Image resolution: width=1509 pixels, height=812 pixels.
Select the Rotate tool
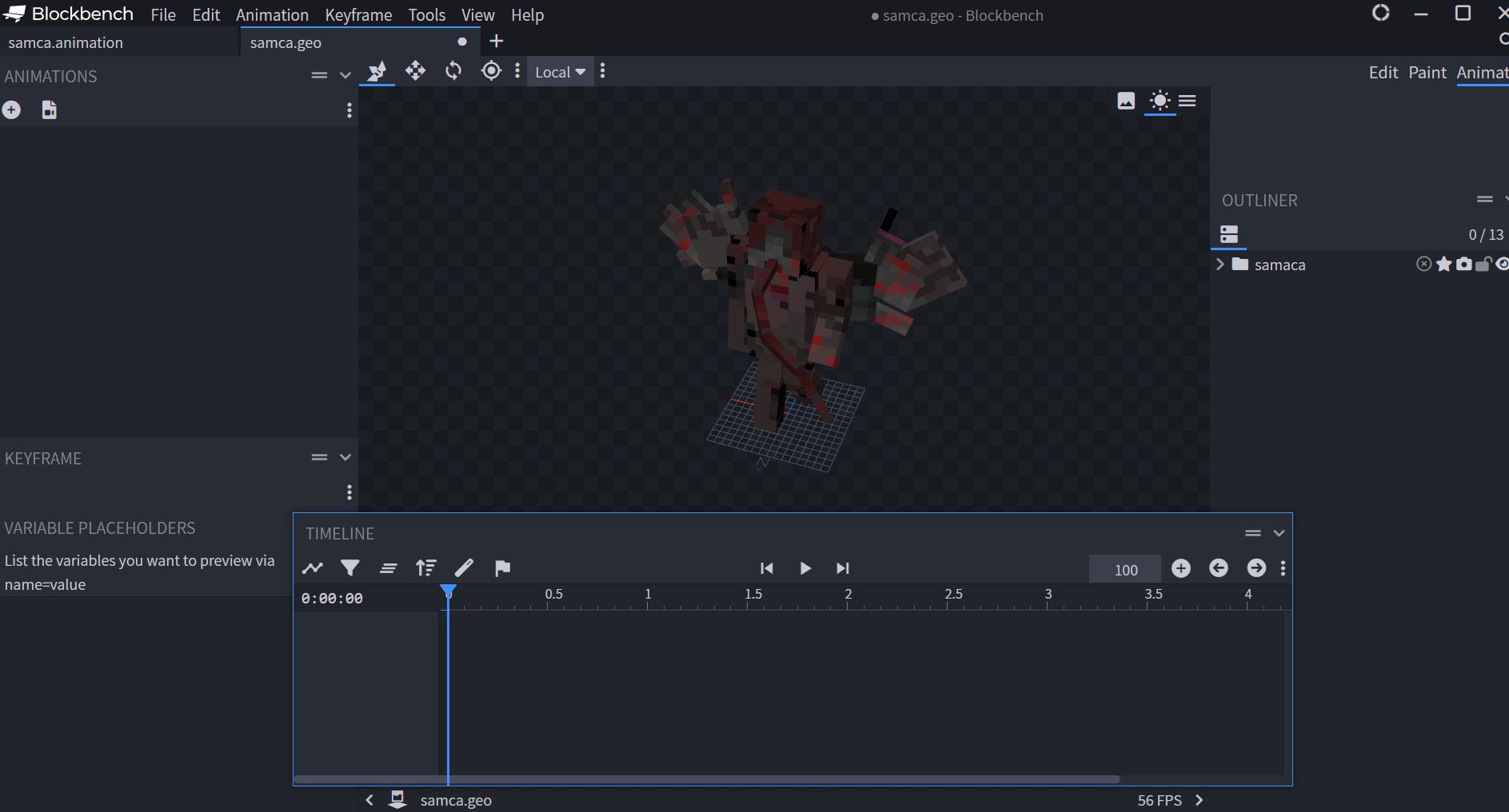(x=453, y=71)
